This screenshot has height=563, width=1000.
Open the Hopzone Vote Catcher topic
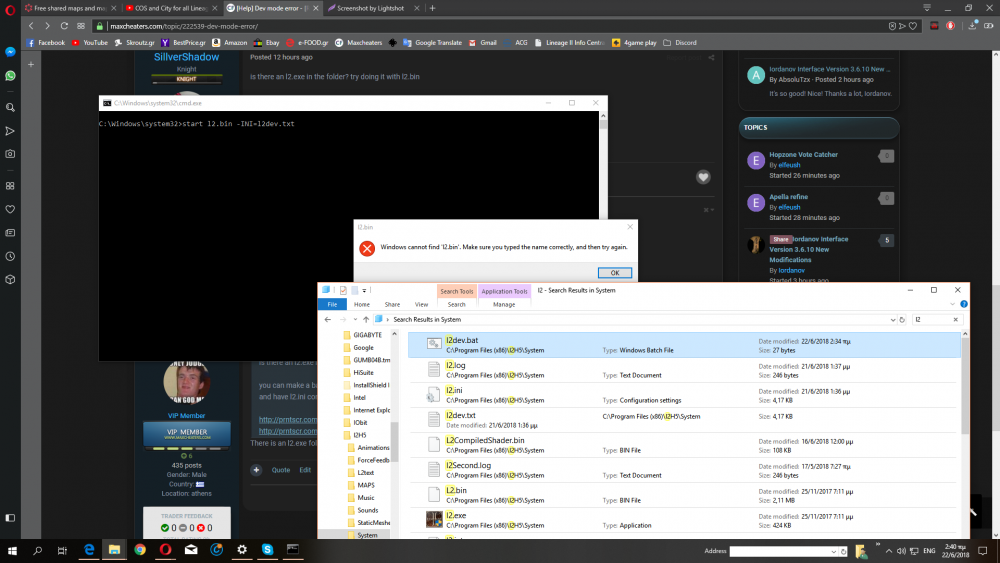(803, 154)
